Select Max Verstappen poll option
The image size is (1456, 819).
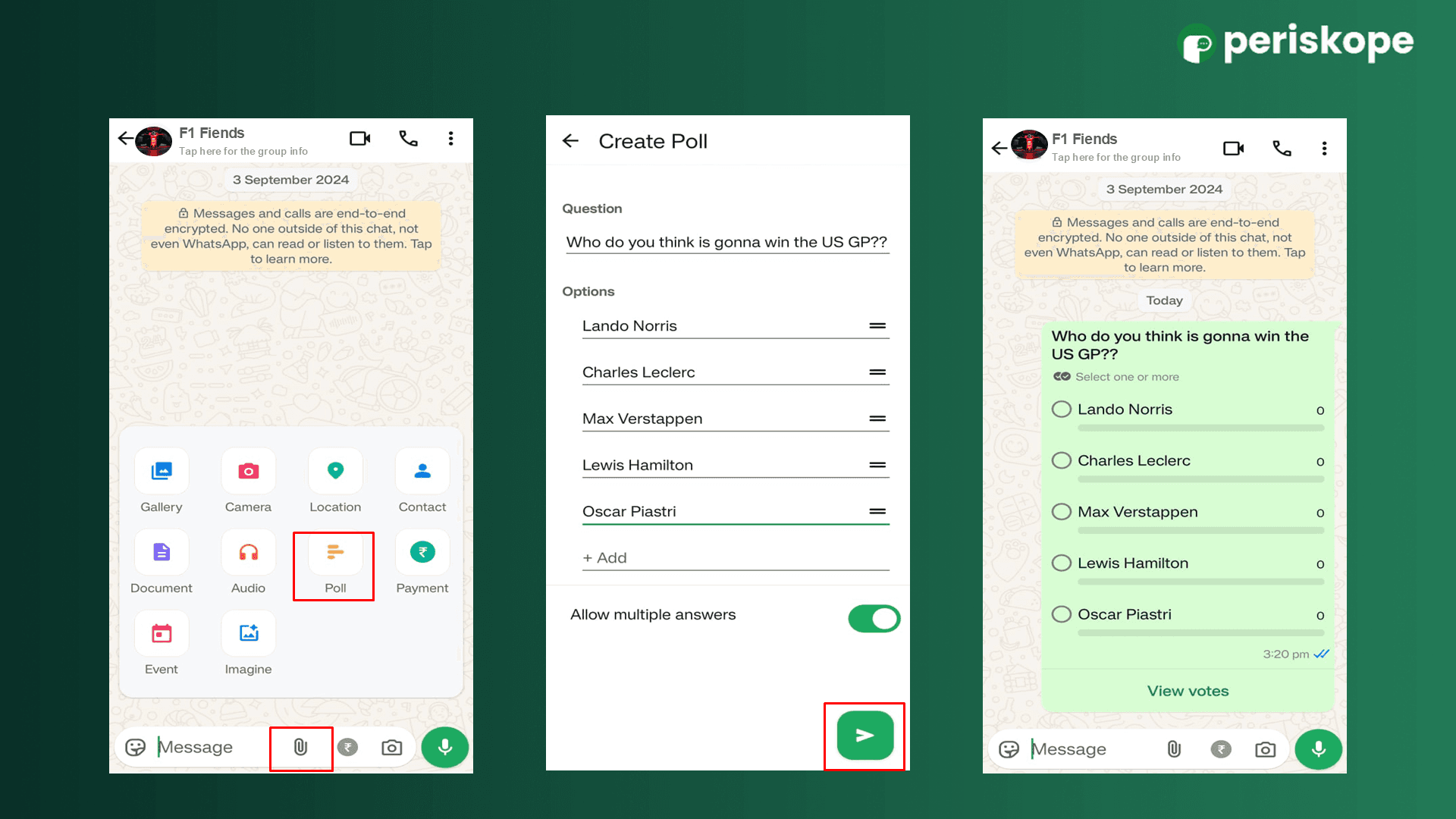(x=1062, y=512)
